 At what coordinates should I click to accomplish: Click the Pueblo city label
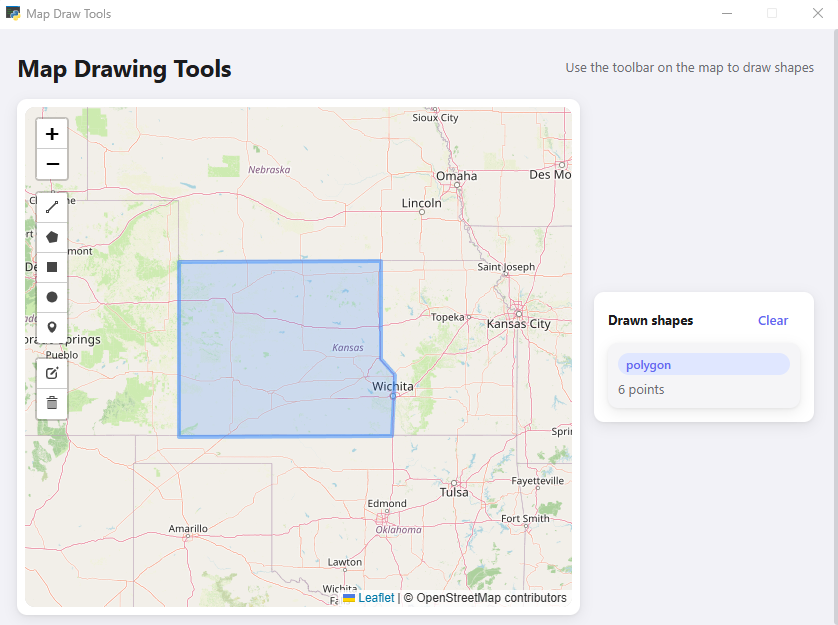pos(61,354)
